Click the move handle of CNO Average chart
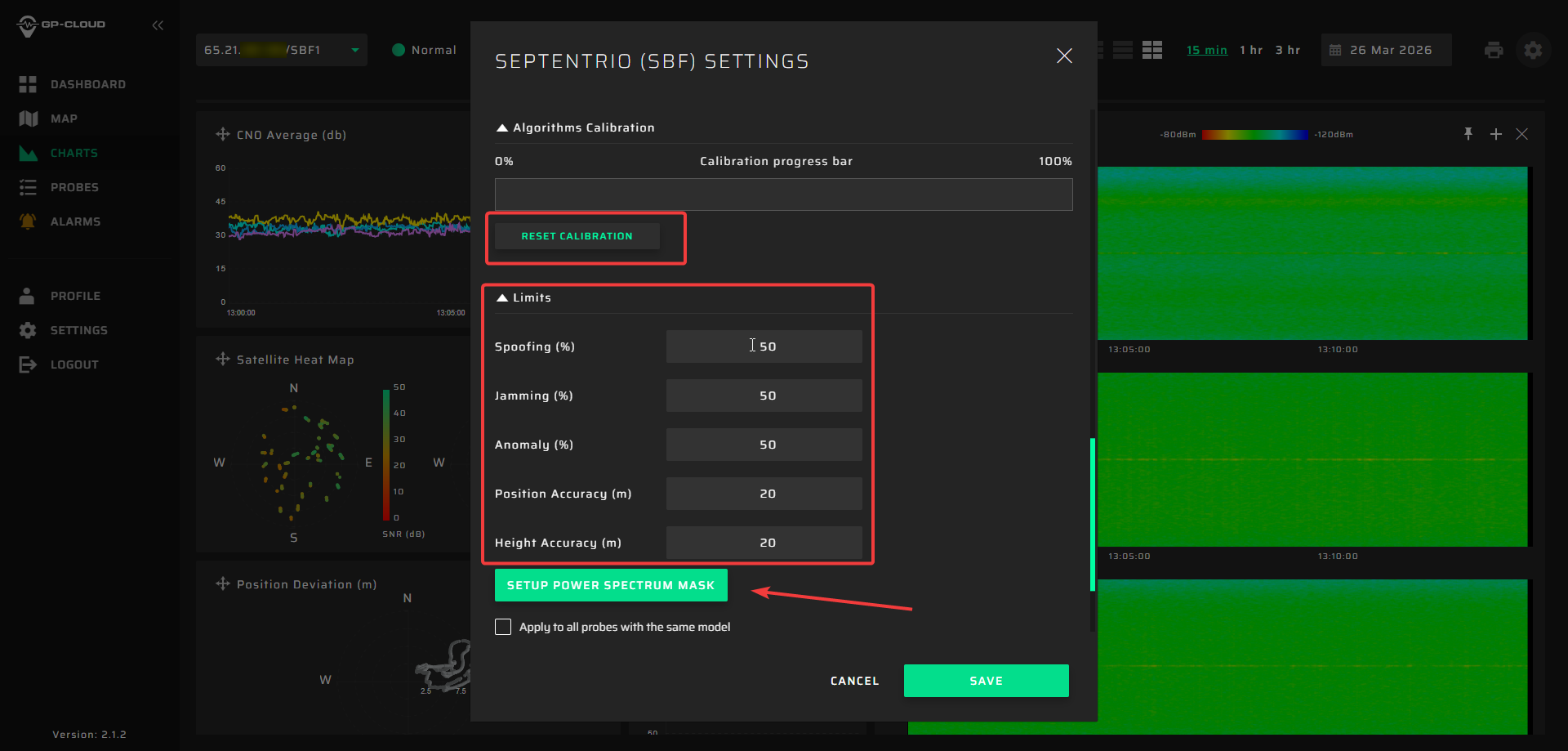1568x751 pixels. point(222,134)
